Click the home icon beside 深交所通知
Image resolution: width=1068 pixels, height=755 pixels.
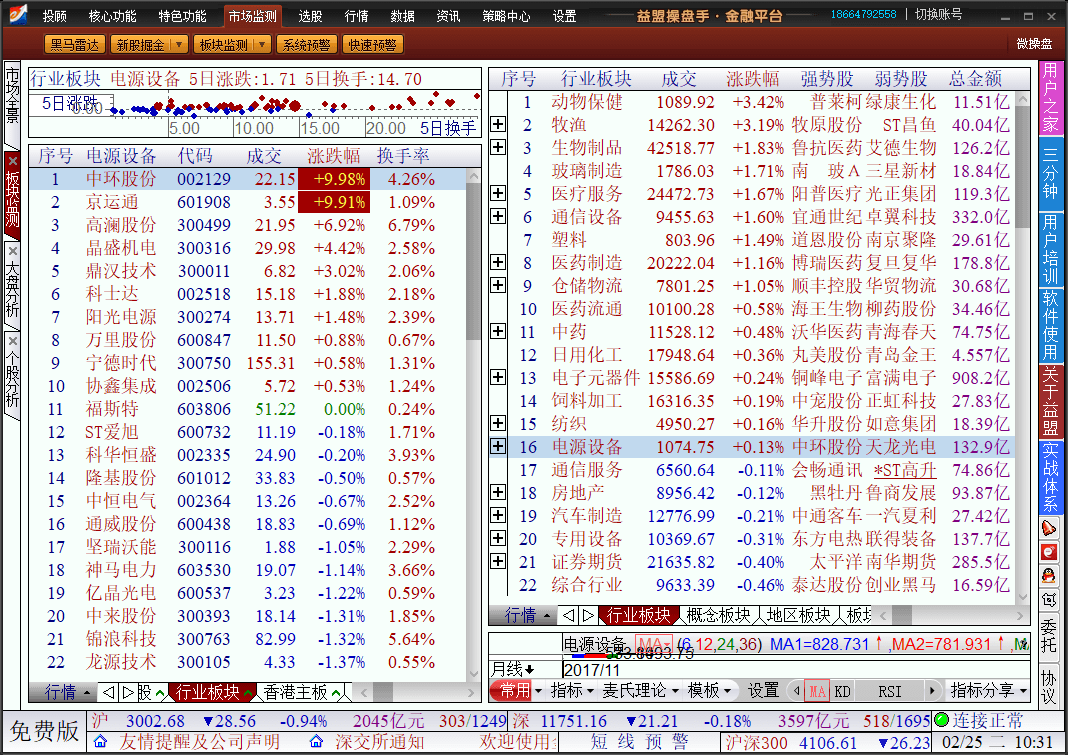tap(316, 741)
